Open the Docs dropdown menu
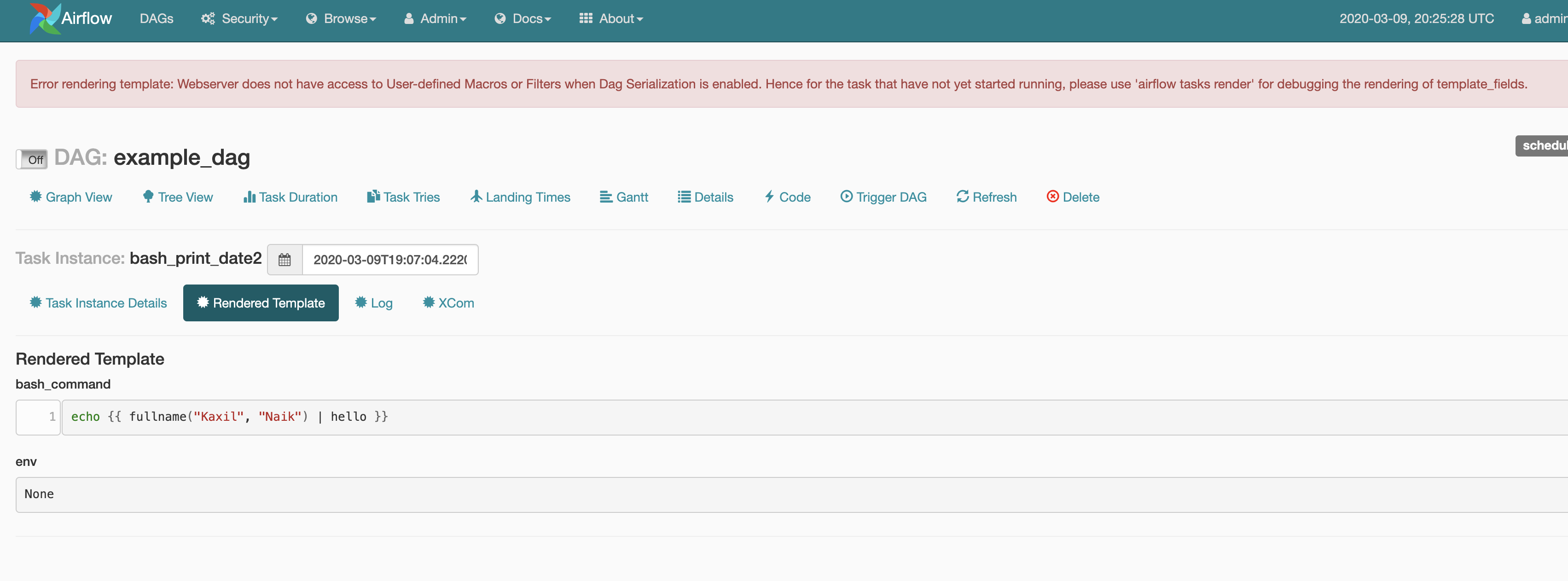Image resolution: width=1568 pixels, height=581 pixels. point(523,19)
